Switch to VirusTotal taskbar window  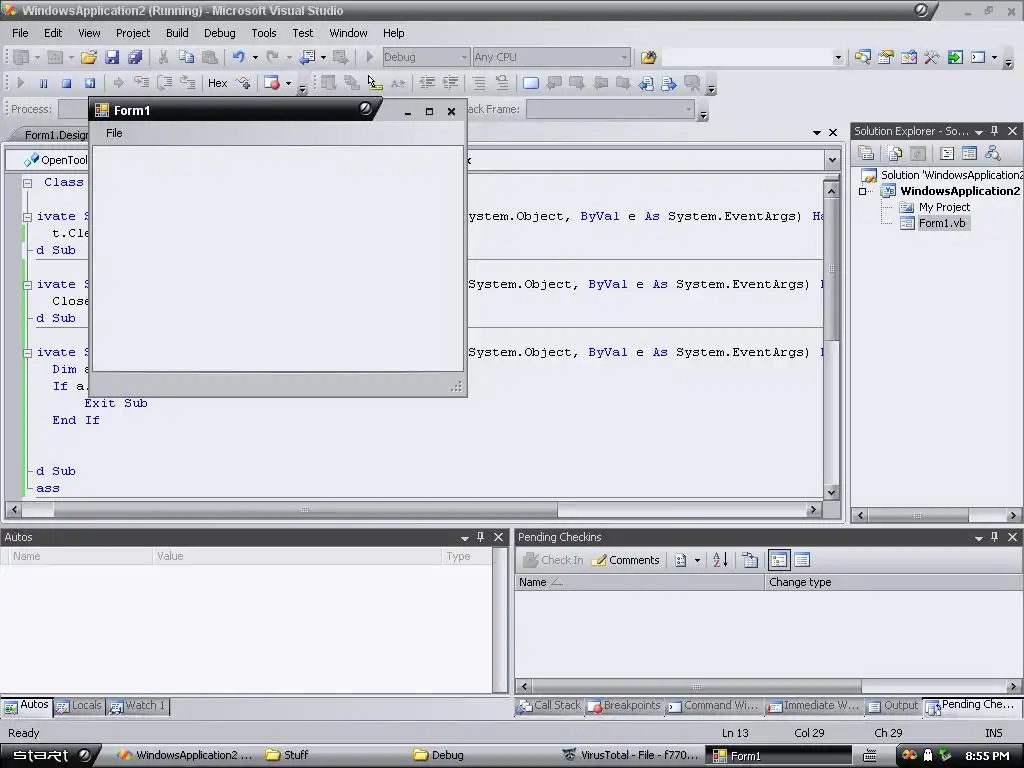[631, 756]
